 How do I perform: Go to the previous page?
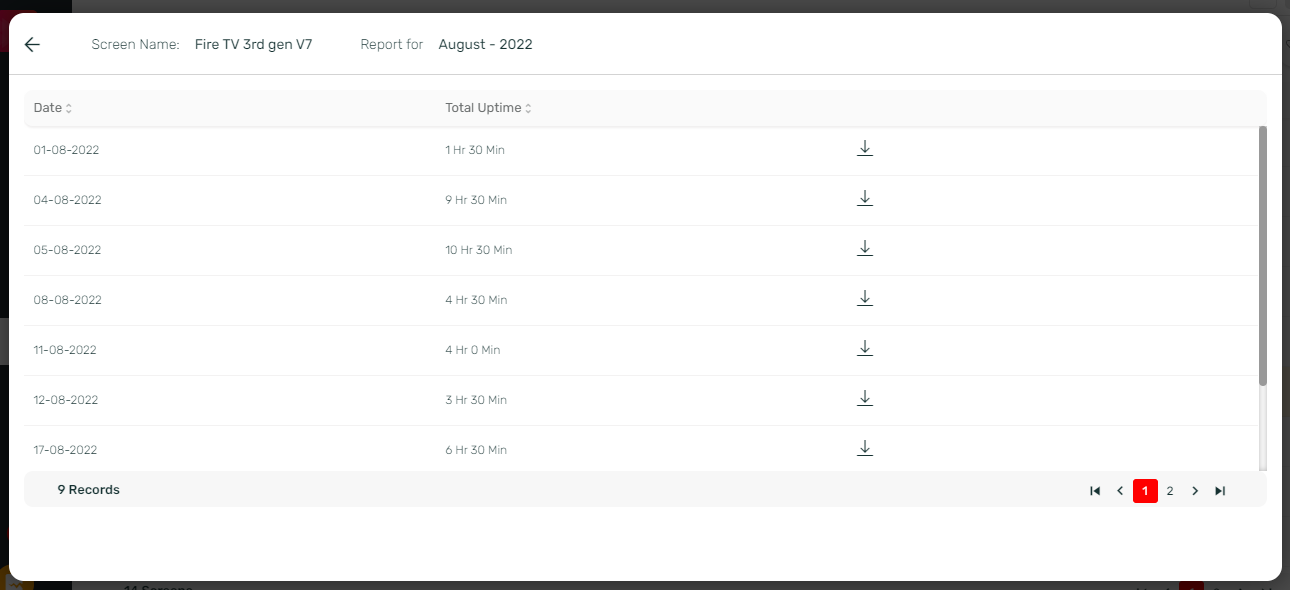(x=1120, y=491)
